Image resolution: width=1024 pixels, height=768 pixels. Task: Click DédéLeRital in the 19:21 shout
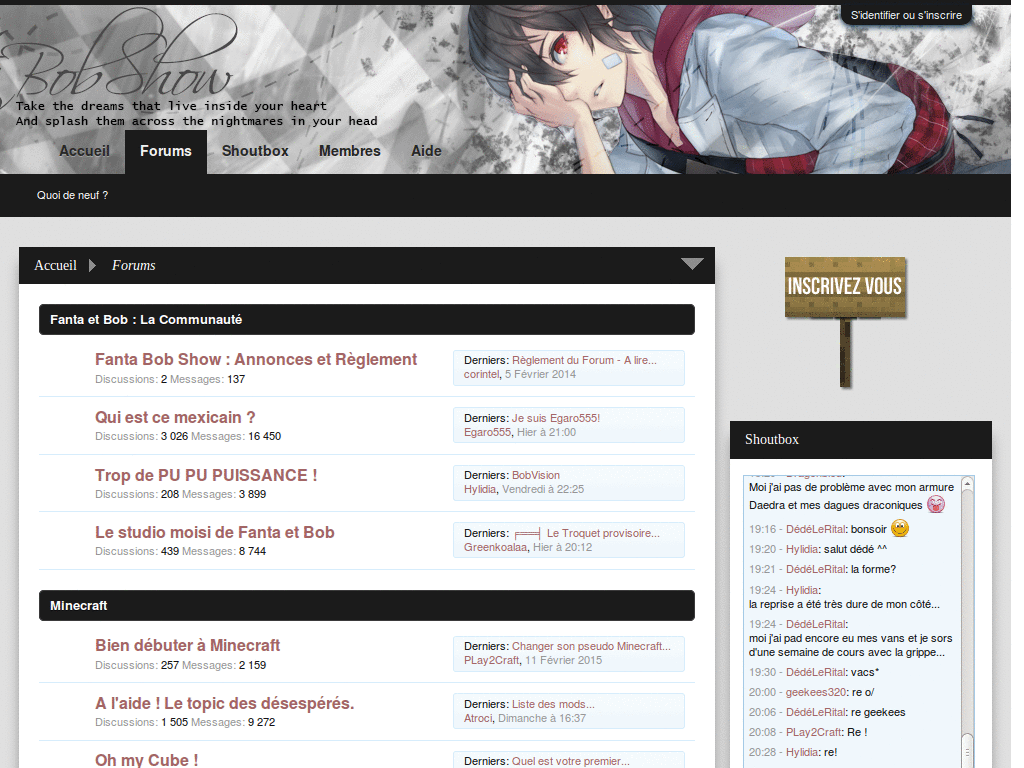coord(816,569)
